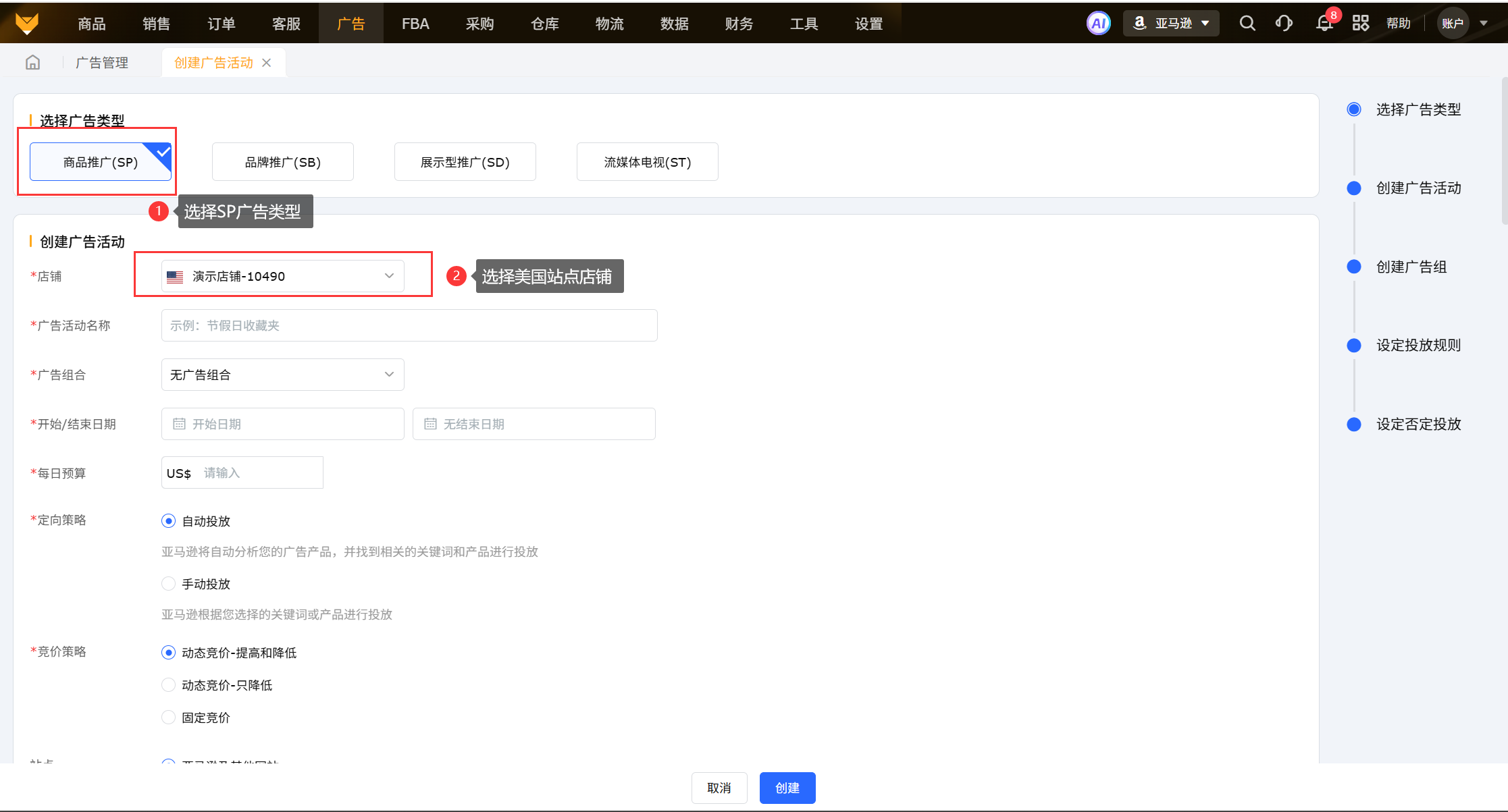
Task: Click the blue 创建 button
Action: point(787,788)
